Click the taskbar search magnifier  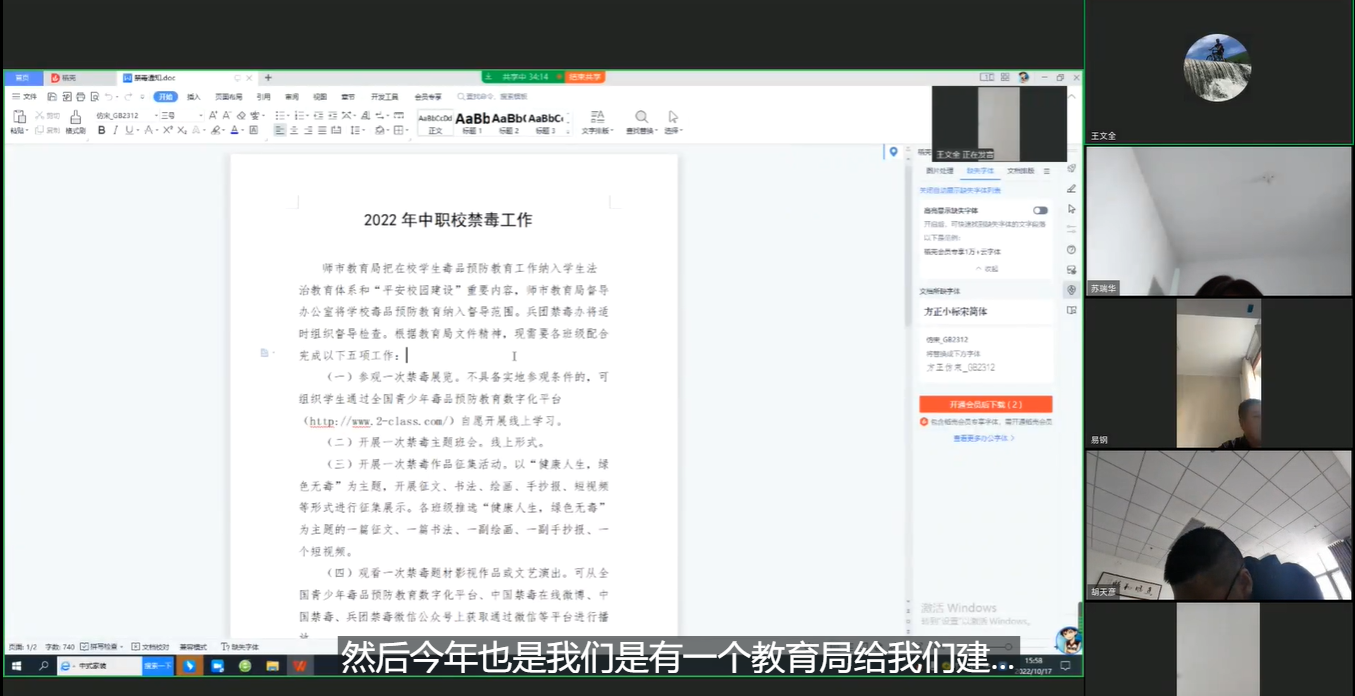click(43, 665)
